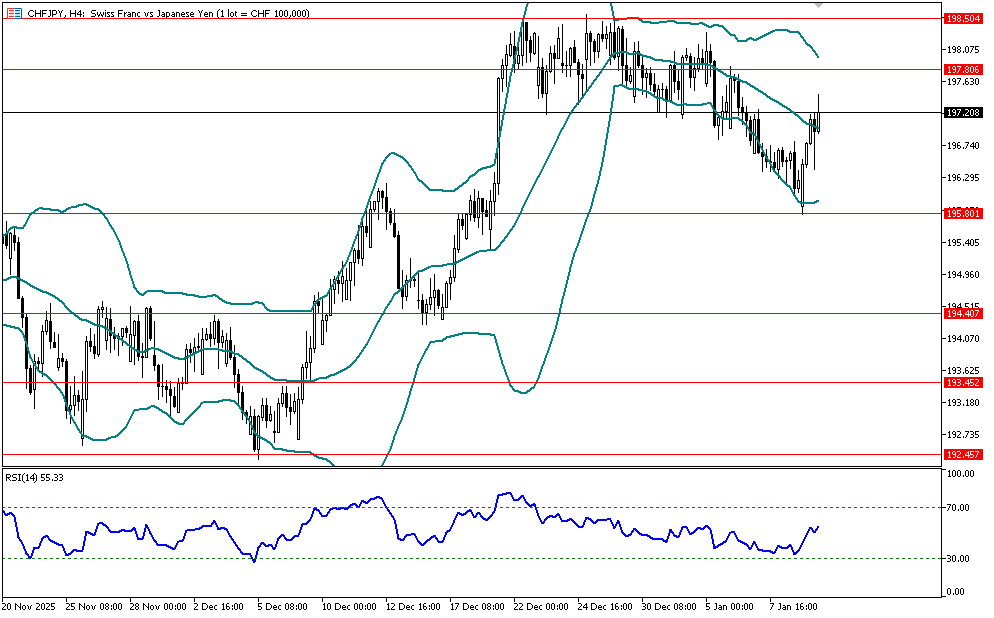
Task: Click the gray chart shift triangle marker
Action: click(x=819, y=6)
